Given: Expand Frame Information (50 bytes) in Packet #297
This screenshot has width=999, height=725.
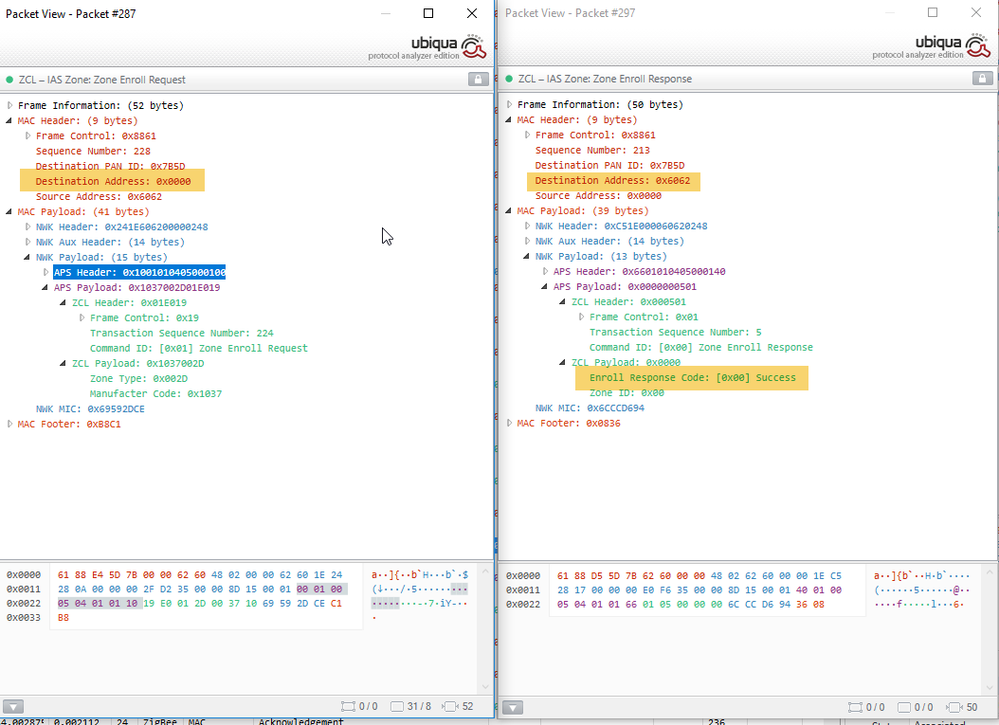Looking at the screenshot, I should click(509, 104).
